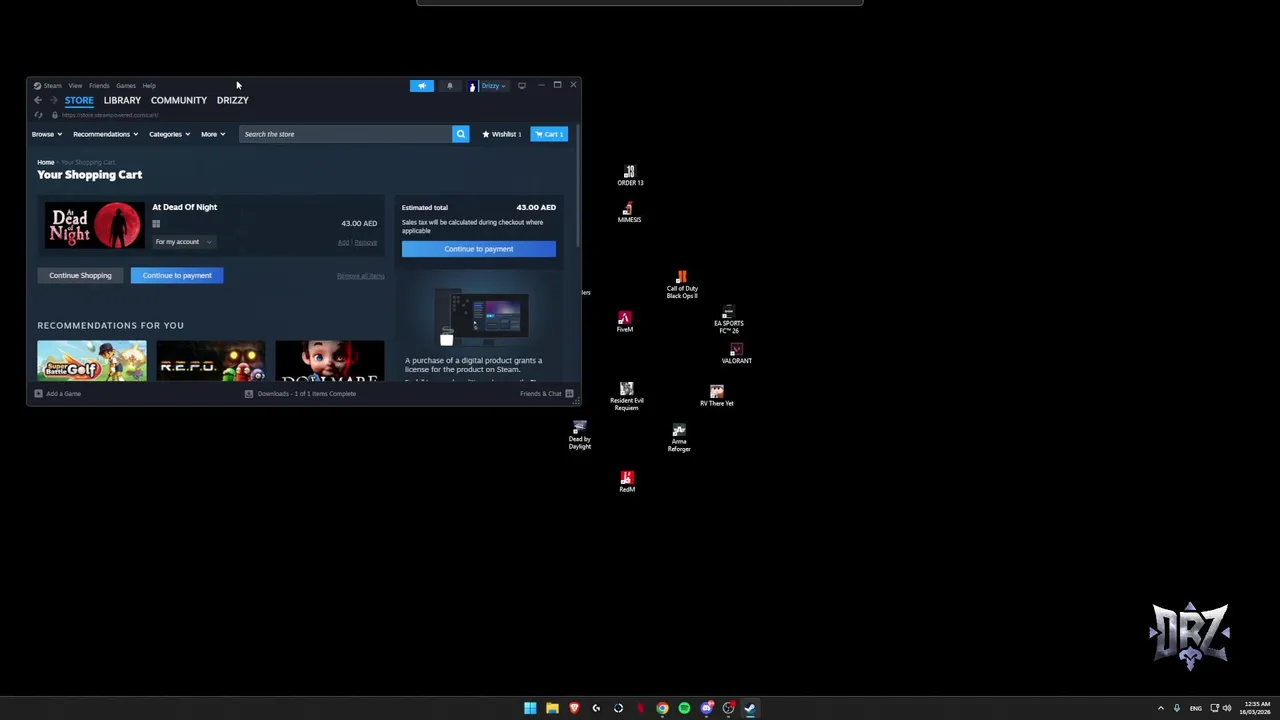
Task: Click Continue to payment under Estimated total
Action: tap(479, 249)
